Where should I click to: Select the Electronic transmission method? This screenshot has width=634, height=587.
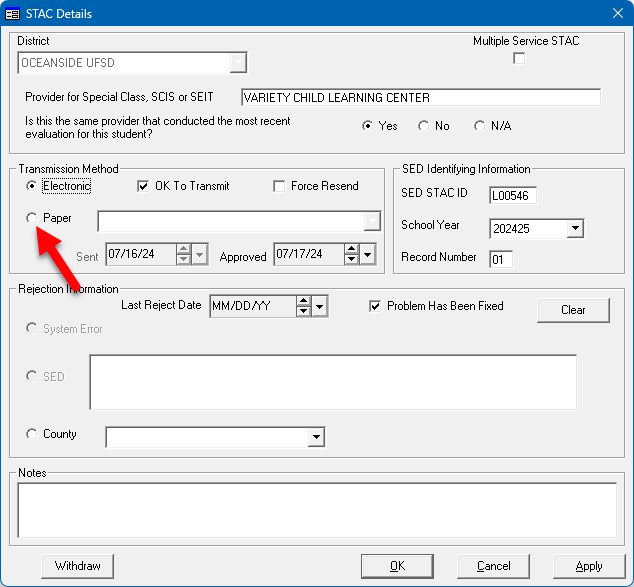pyautogui.click(x=32, y=186)
